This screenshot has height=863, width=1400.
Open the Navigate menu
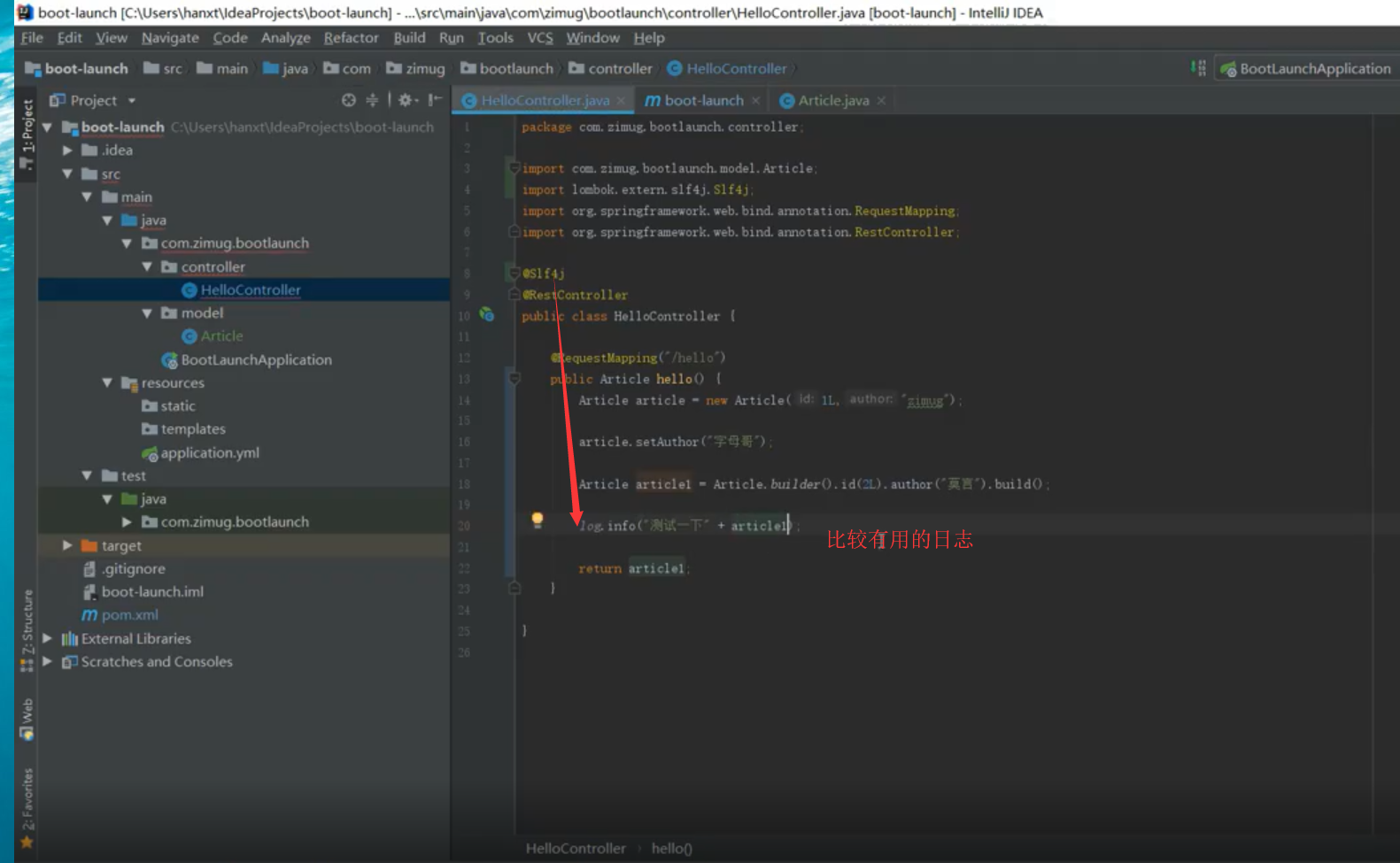170,37
